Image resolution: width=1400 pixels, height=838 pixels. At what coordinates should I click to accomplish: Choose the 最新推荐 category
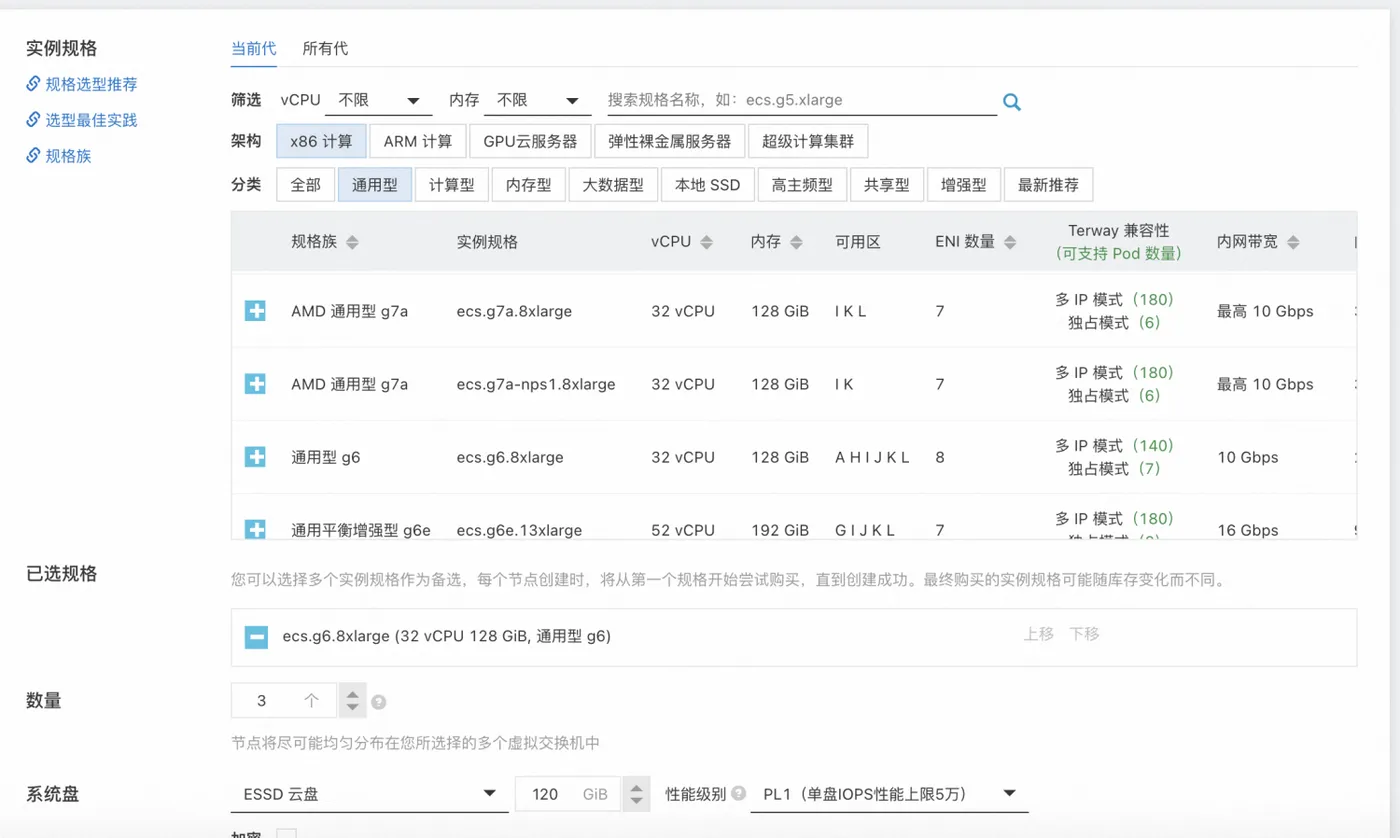click(x=1049, y=185)
